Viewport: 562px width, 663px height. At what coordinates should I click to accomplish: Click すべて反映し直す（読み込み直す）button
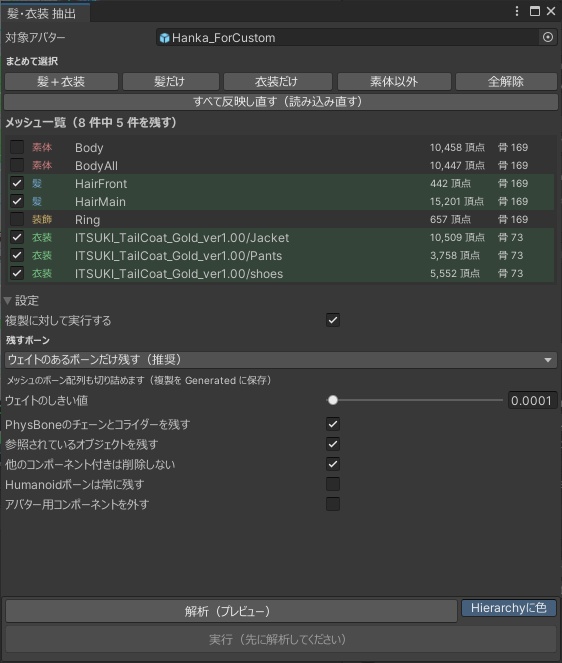[281, 102]
